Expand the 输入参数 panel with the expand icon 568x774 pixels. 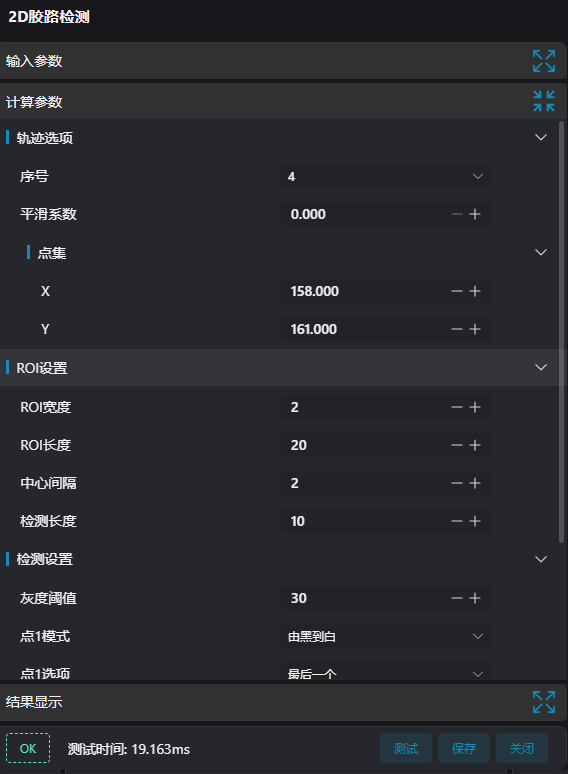pyautogui.click(x=544, y=61)
